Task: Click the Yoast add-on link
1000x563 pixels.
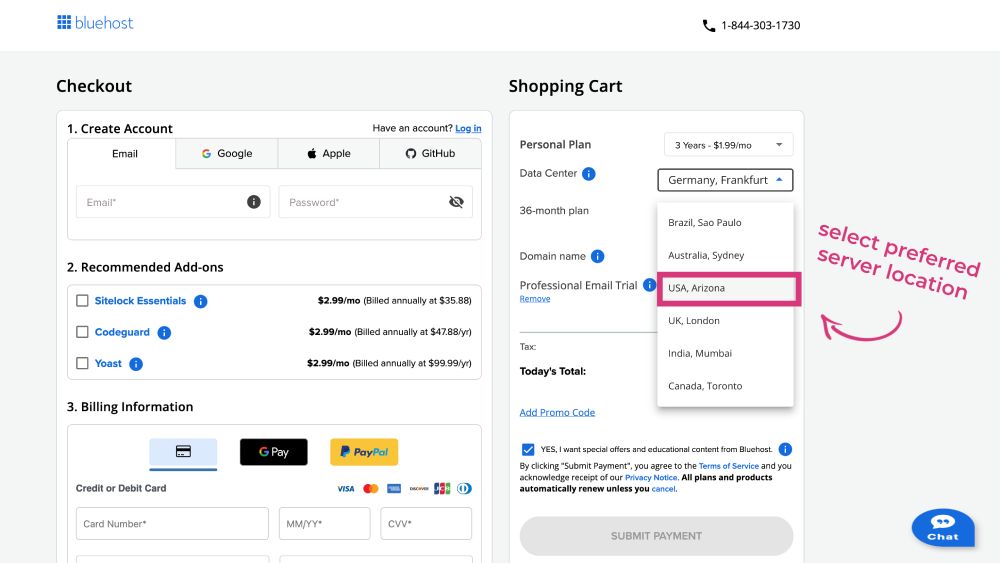Action: click(x=108, y=363)
